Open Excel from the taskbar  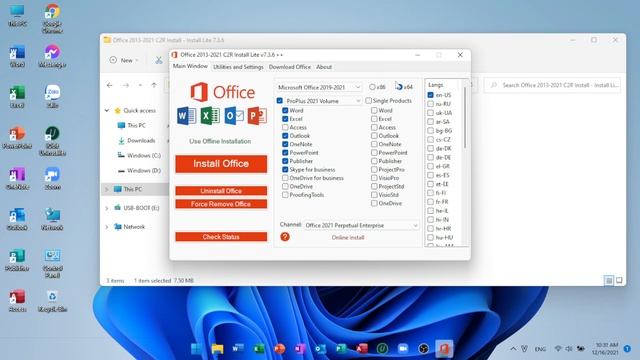tap(258, 349)
